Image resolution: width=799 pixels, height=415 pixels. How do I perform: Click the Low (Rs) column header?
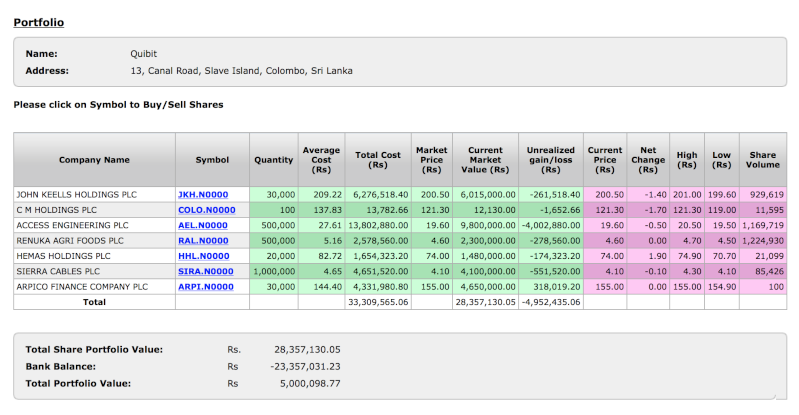click(x=721, y=160)
